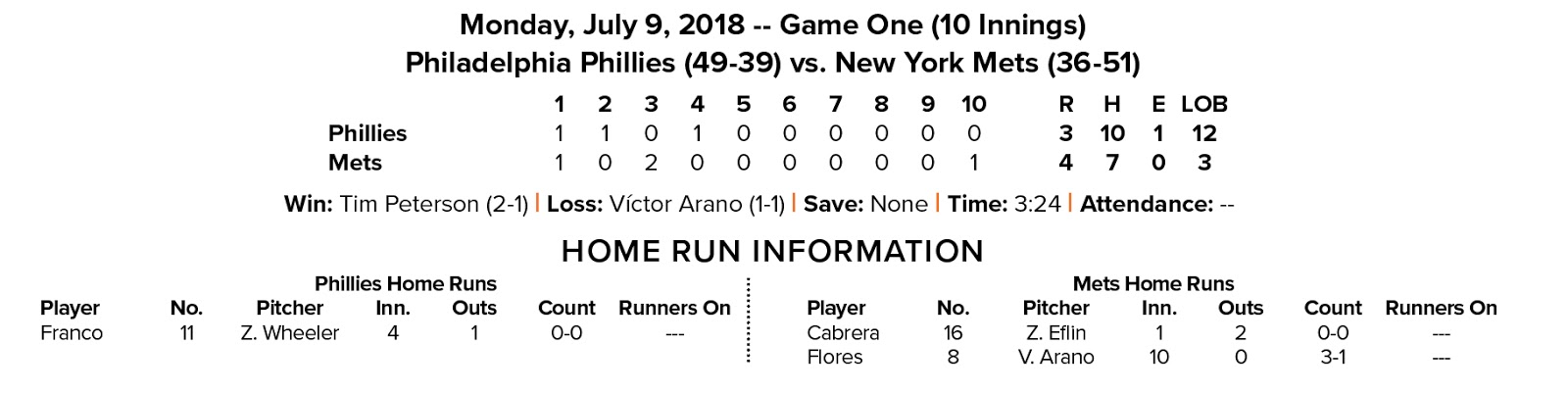Click the Phillies Home Runs table title
Screen dimensions: 1568x394
pyautogui.click(x=405, y=284)
